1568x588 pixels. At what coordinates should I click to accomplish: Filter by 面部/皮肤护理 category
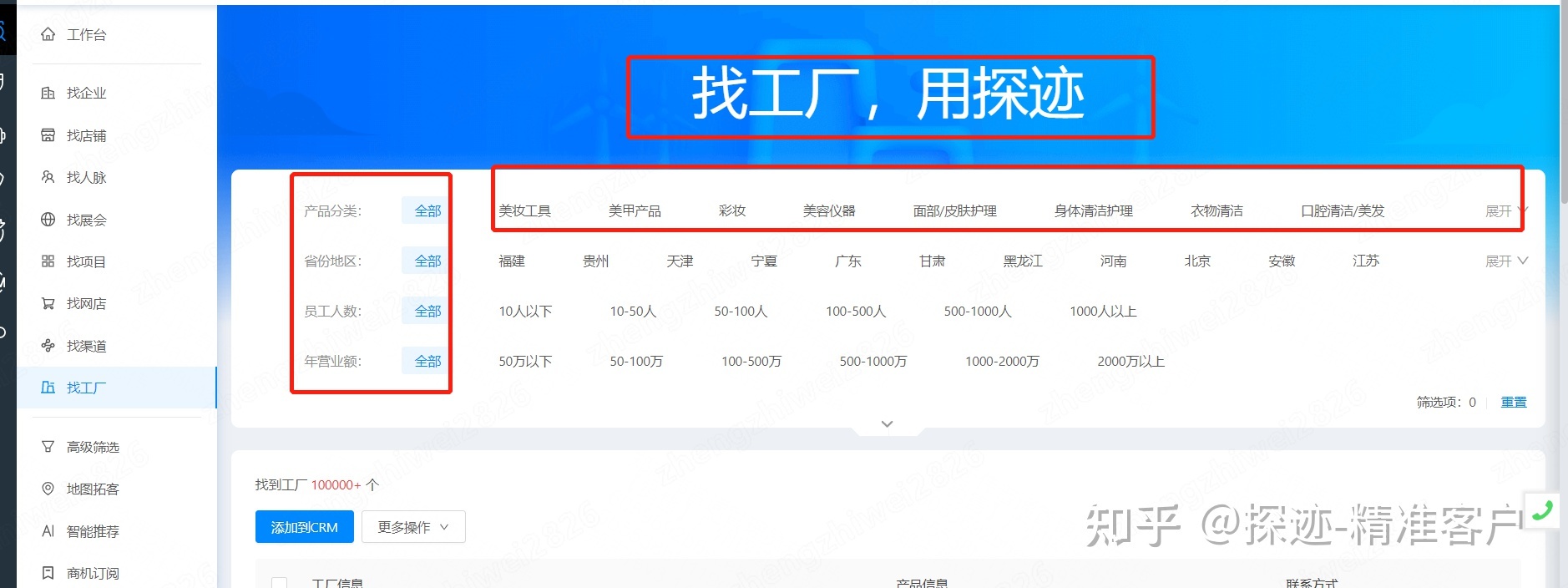(955, 211)
